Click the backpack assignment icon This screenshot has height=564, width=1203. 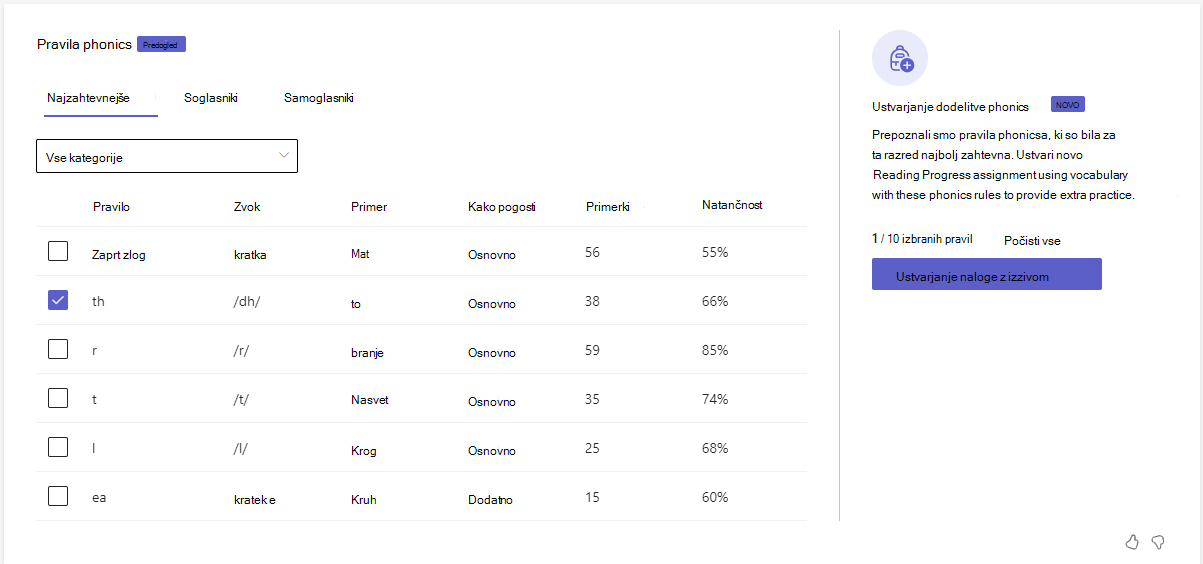(x=900, y=58)
